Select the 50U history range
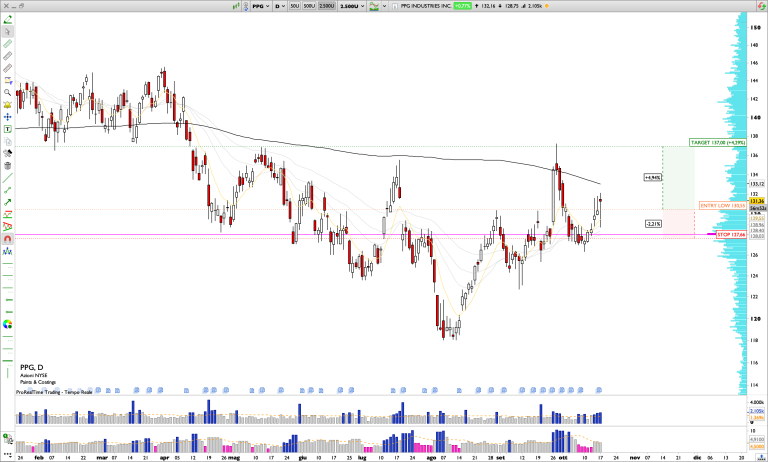 tap(295, 6)
